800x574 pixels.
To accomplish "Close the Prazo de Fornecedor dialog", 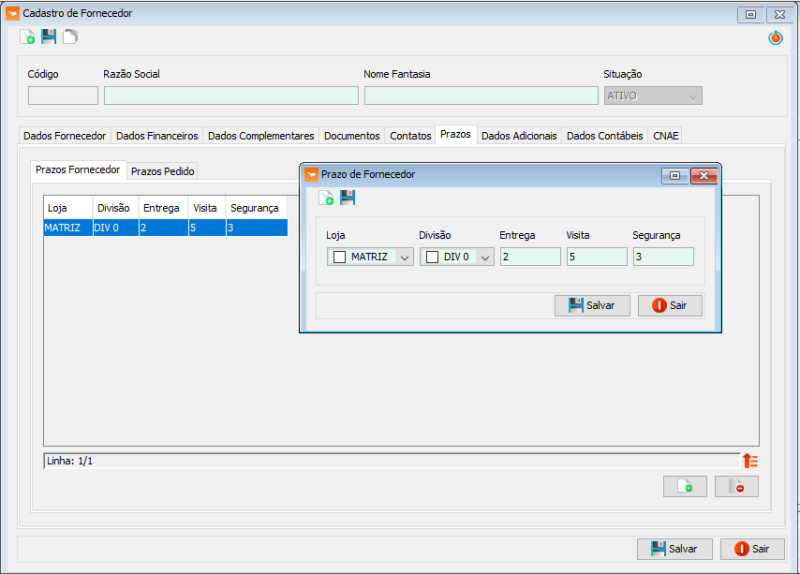I will tap(704, 176).
